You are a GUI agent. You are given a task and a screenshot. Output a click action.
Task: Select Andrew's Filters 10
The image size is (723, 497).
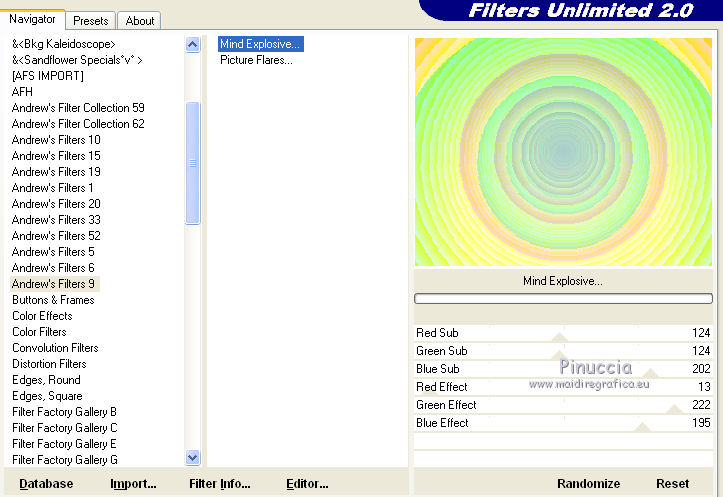tap(56, 140)
